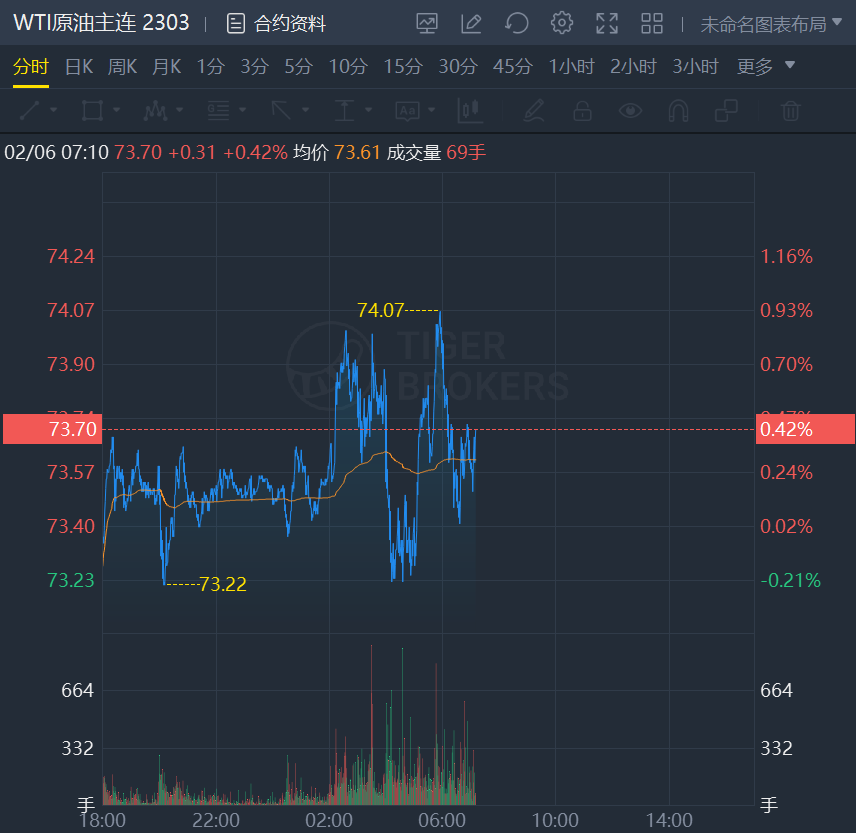Switch to the 日K timeframe tab
The height and width of the screenshot is (833, 856).
coord(79,67)
